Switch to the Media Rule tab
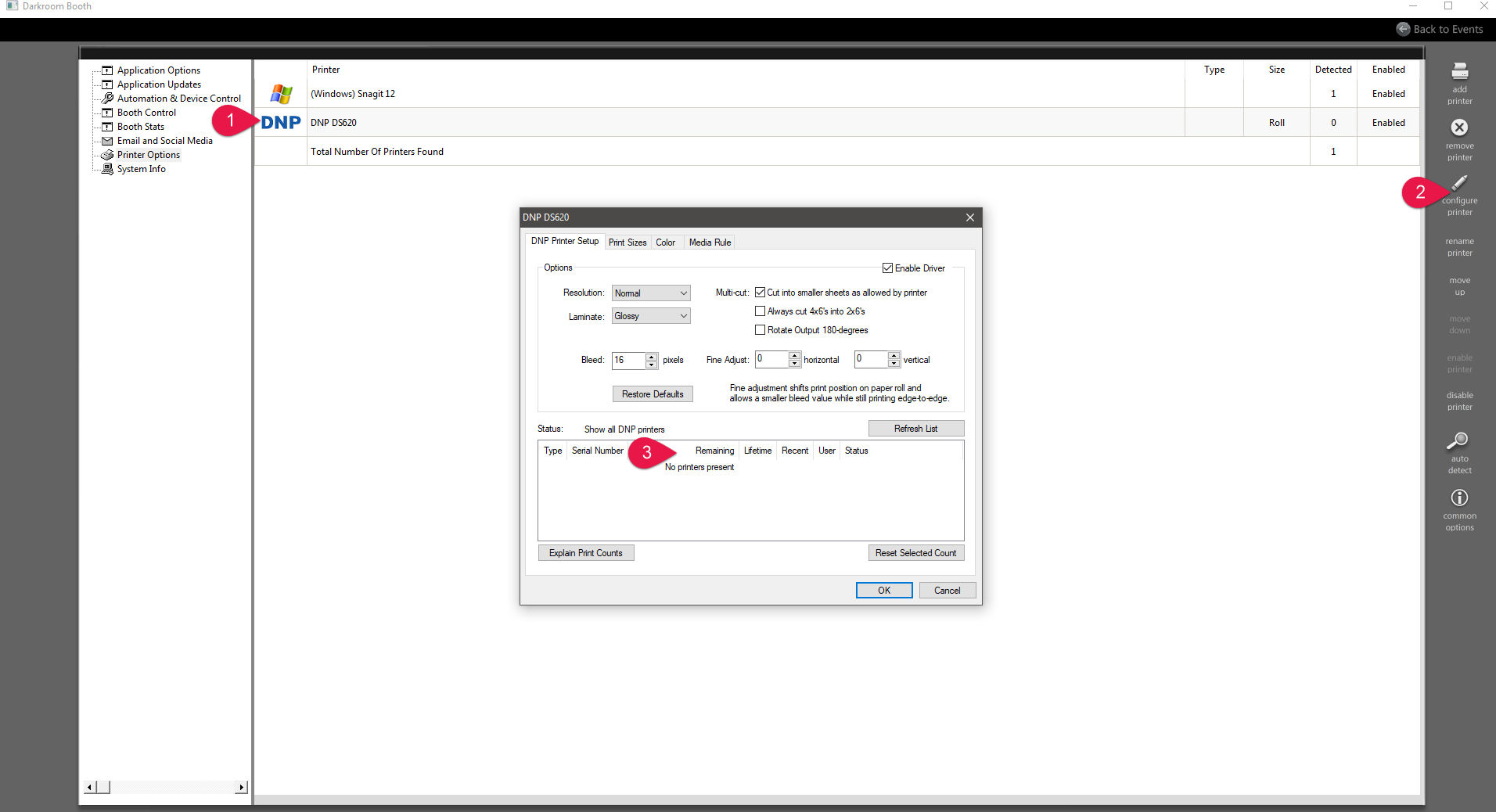This screenshot has width=1496, height=812. [x=710, y=243]
